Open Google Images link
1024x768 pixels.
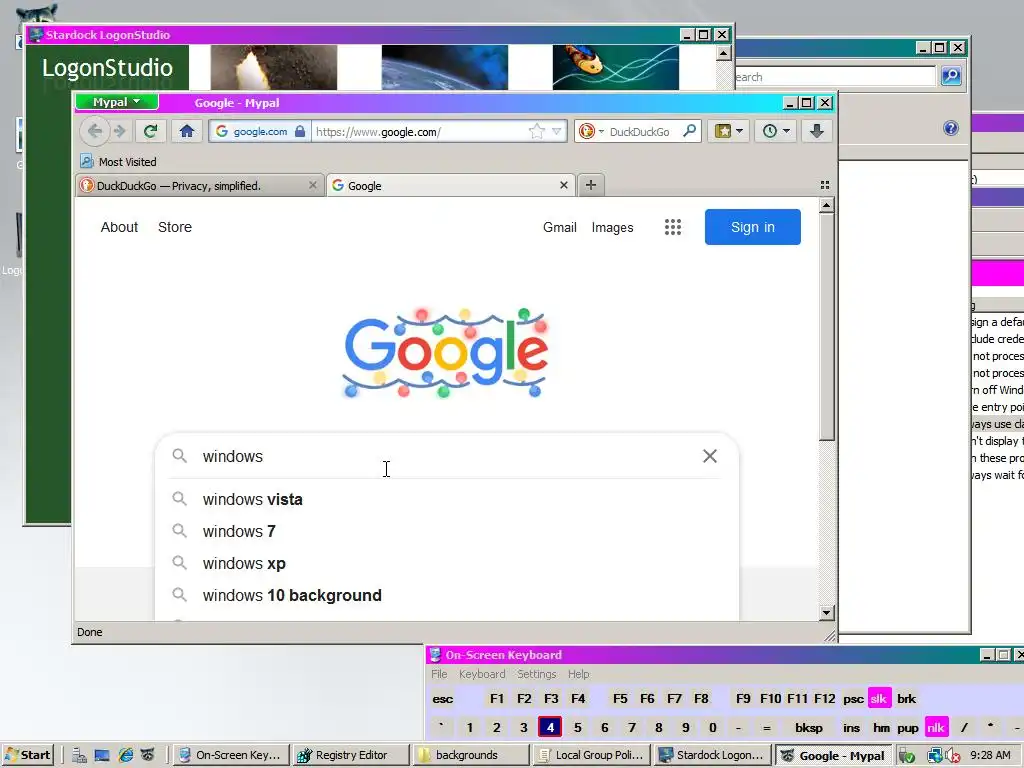click(613, 227)
